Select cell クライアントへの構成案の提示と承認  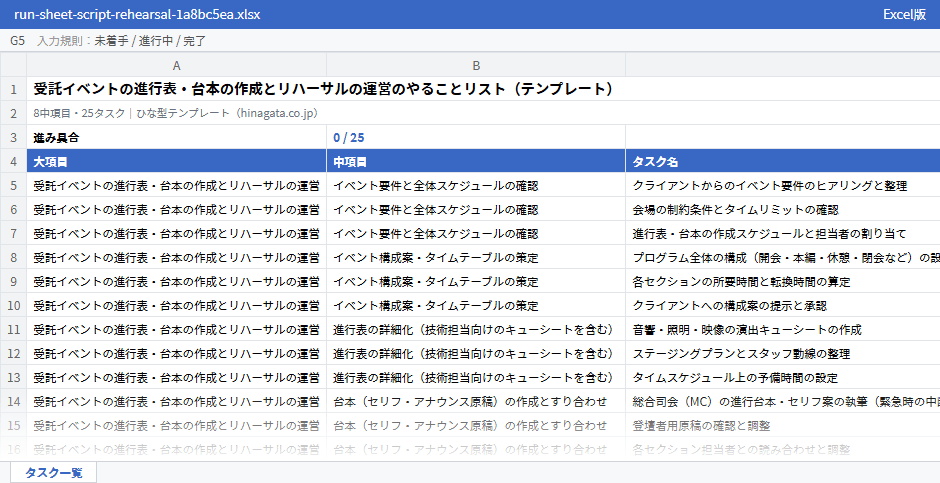(x=783, y=305)
